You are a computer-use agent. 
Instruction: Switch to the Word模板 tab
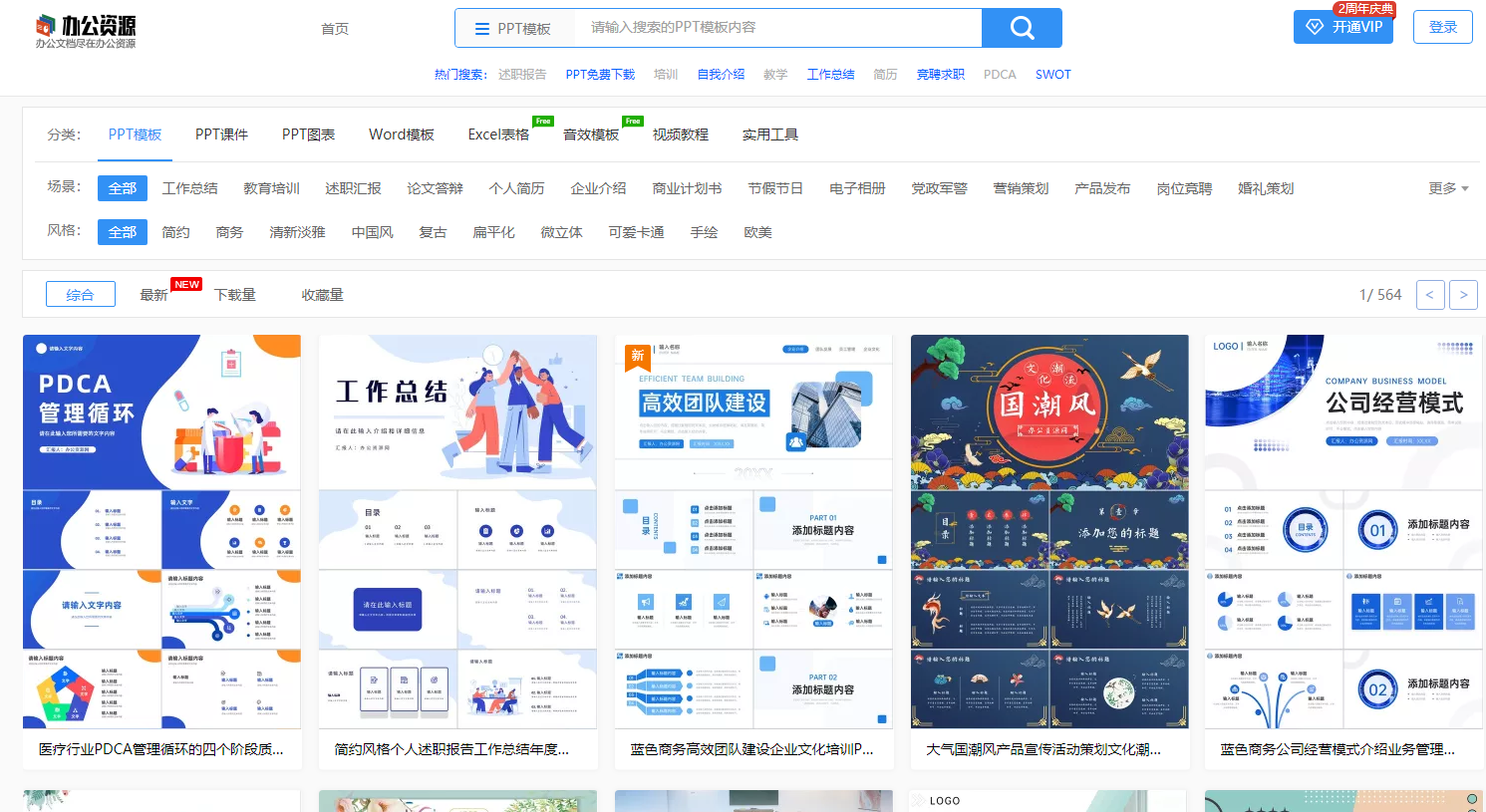tap(401, 134)
